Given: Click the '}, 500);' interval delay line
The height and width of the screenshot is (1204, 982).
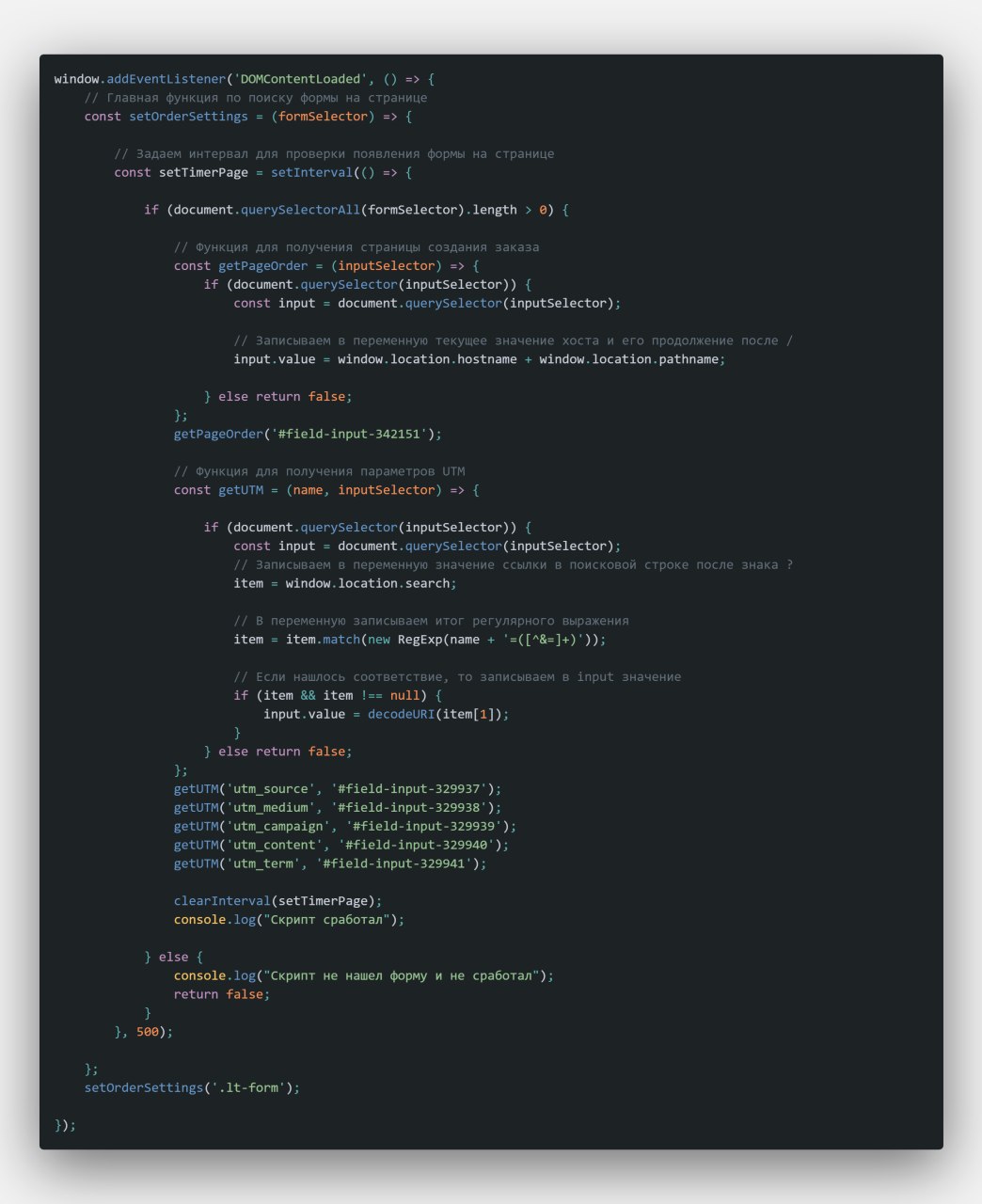Looking at the screenshot, I should 144,1032.
